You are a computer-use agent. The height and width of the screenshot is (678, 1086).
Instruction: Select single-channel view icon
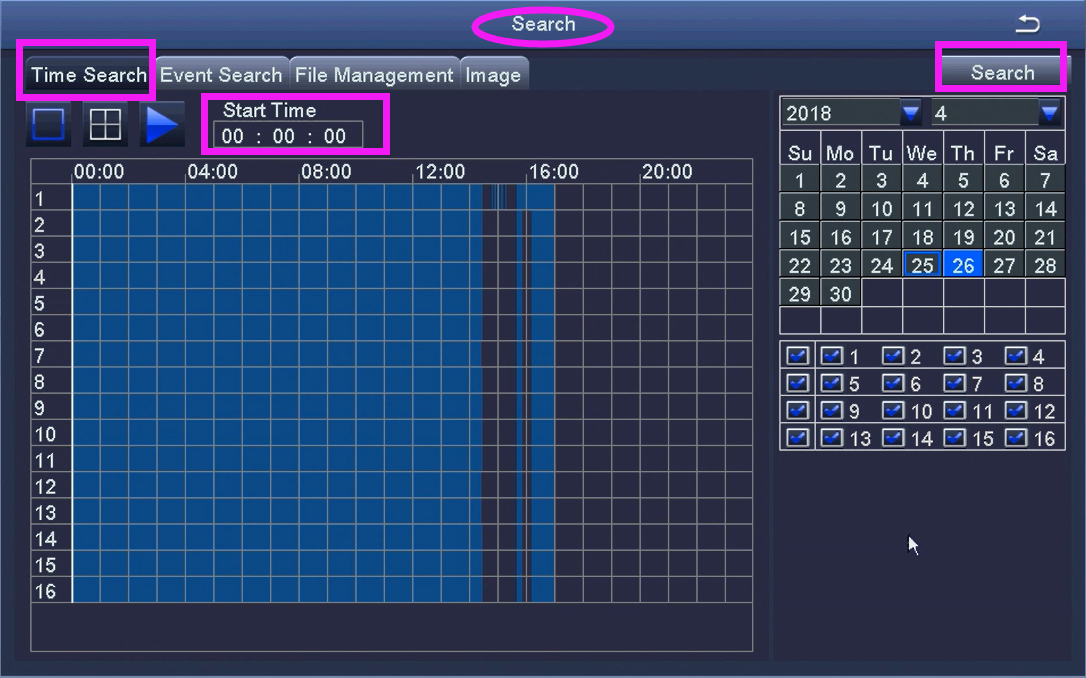[48, 125]
